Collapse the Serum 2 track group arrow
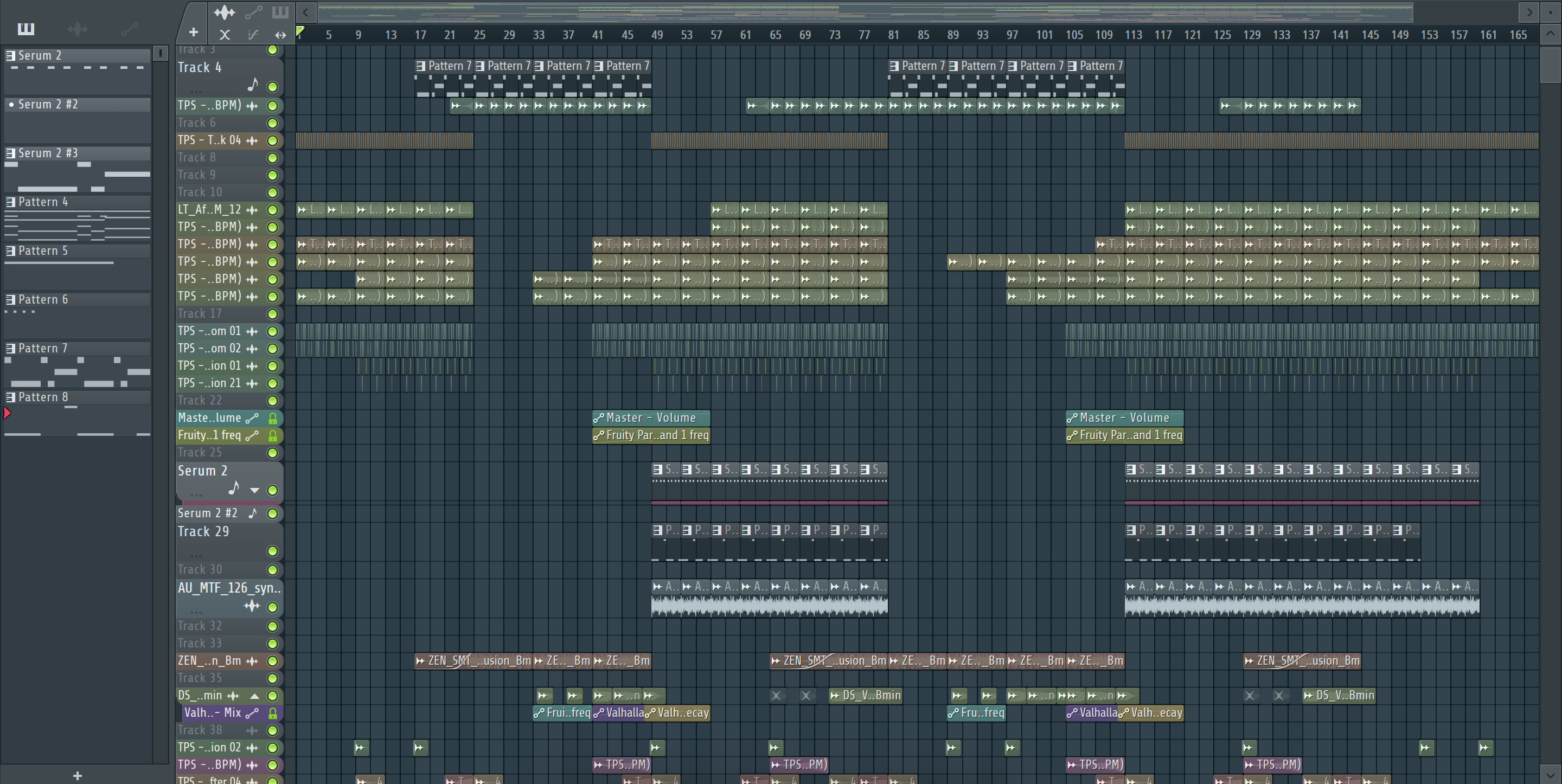Viewport: 1562px width, 784px height. [255, 491]
